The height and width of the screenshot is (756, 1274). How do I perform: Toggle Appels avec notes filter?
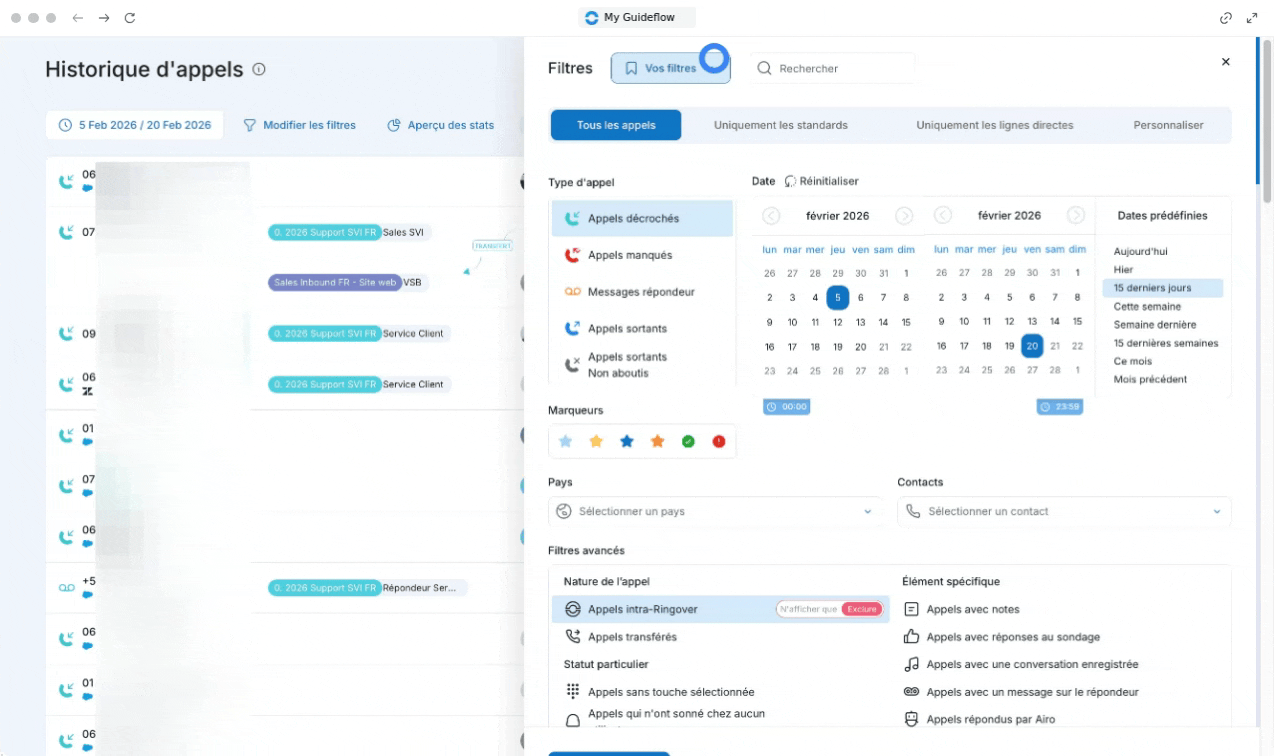(x=958, y=609)
